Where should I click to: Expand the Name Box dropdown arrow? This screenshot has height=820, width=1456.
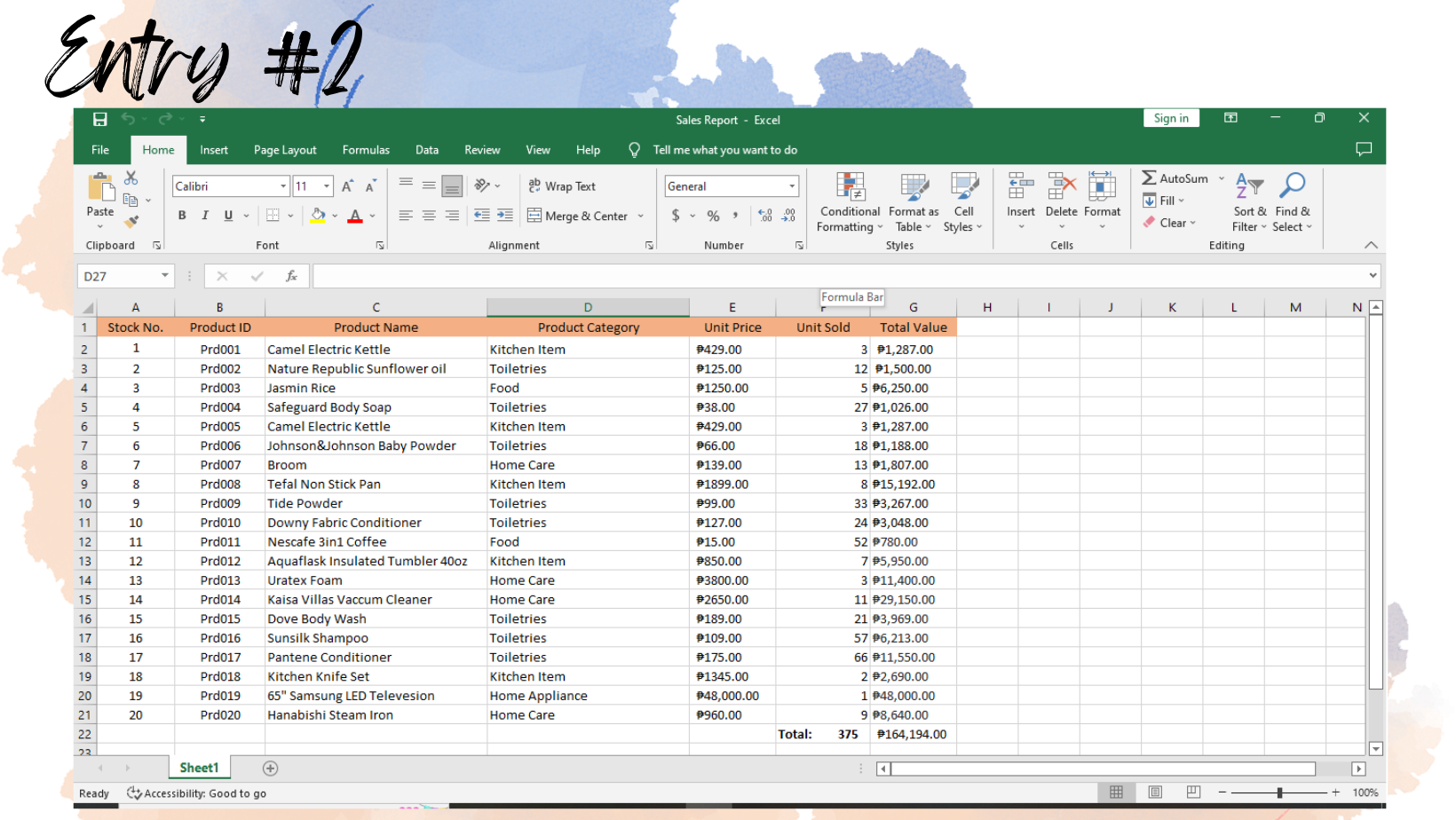pos(165,276)
